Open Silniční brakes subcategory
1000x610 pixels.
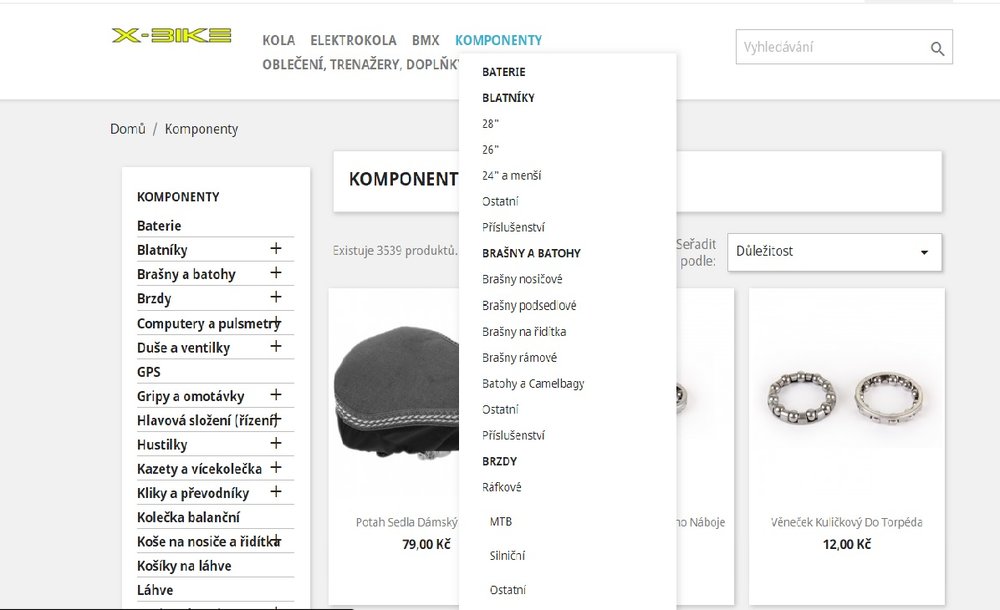(507, 556)
